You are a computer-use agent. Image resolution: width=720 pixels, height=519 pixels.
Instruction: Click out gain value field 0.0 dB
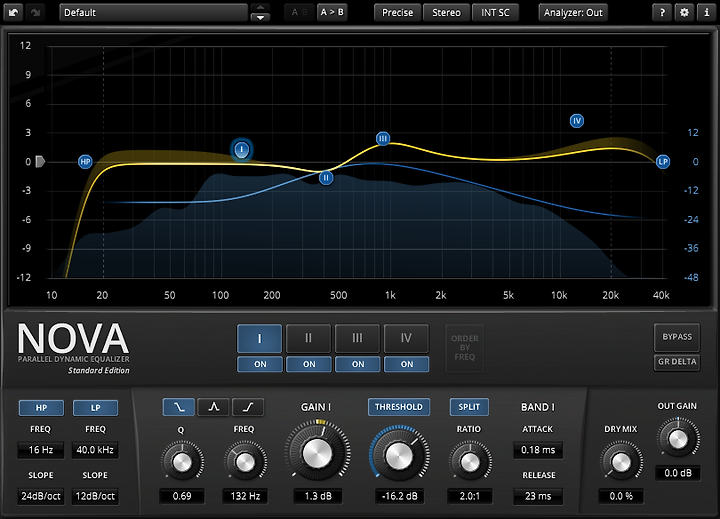[678, 473]
